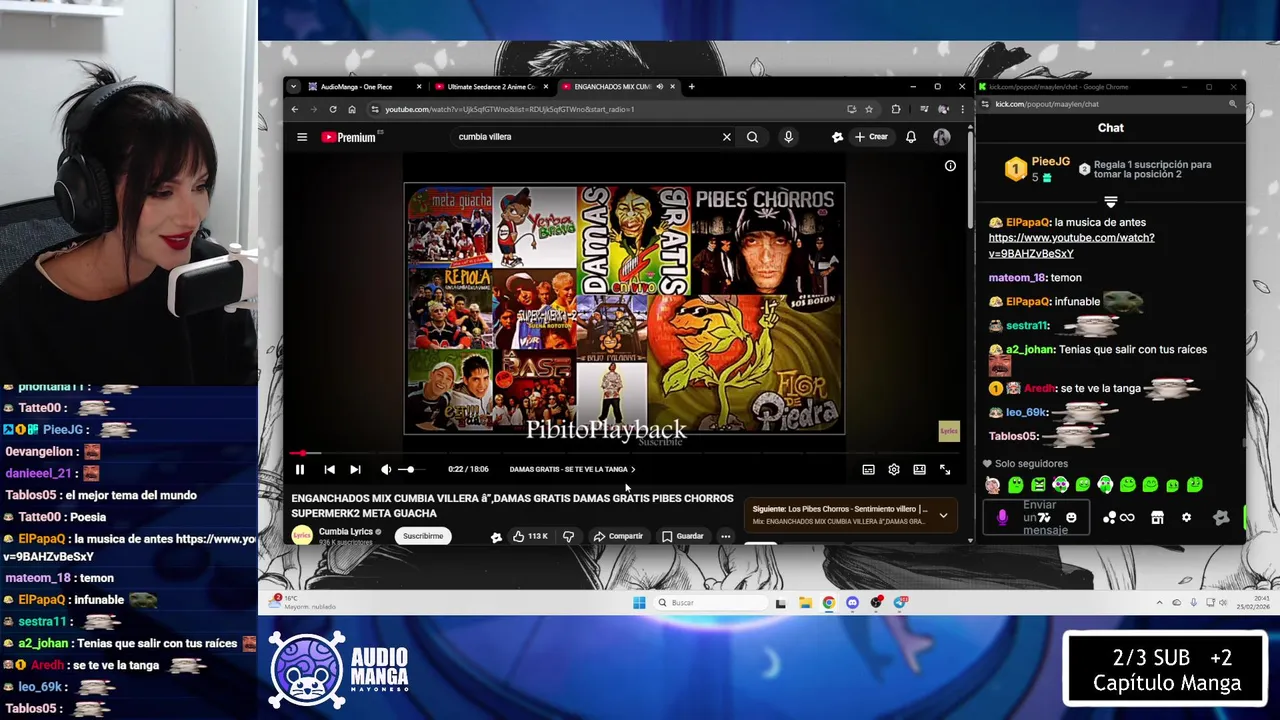This screenshot has width=1280, height=720.
Task: Open the player settings gear
Action: 894,469
